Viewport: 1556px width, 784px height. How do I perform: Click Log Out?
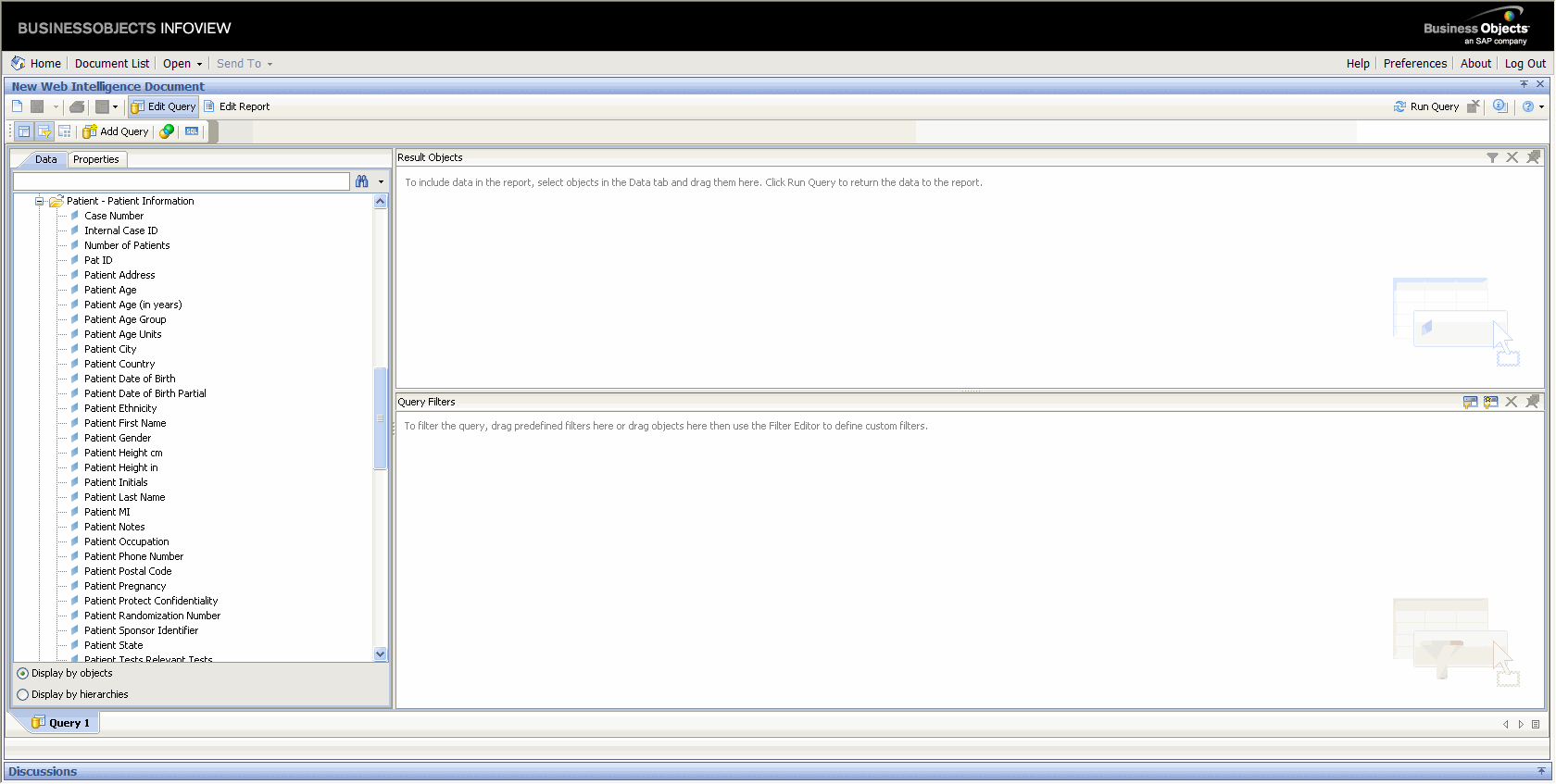point(1525,64)
